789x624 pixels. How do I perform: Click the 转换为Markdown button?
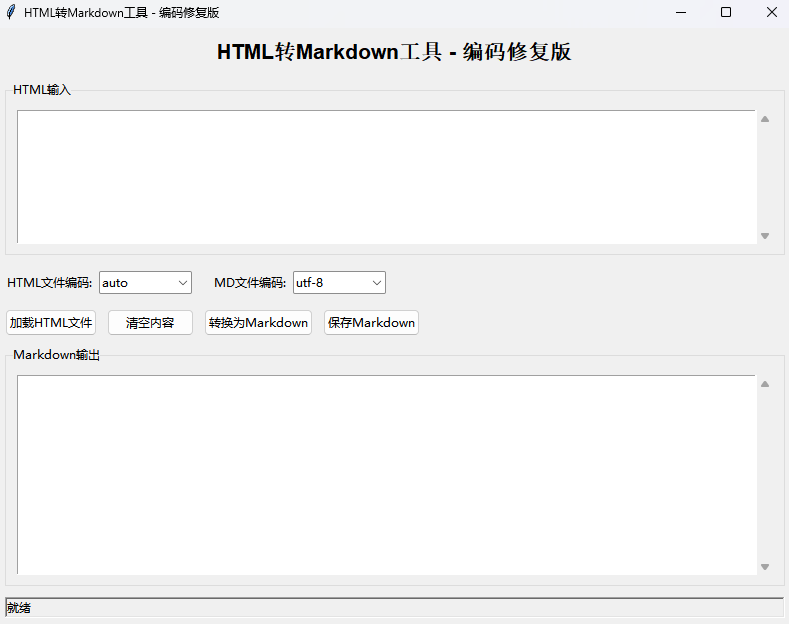[258, 323]
